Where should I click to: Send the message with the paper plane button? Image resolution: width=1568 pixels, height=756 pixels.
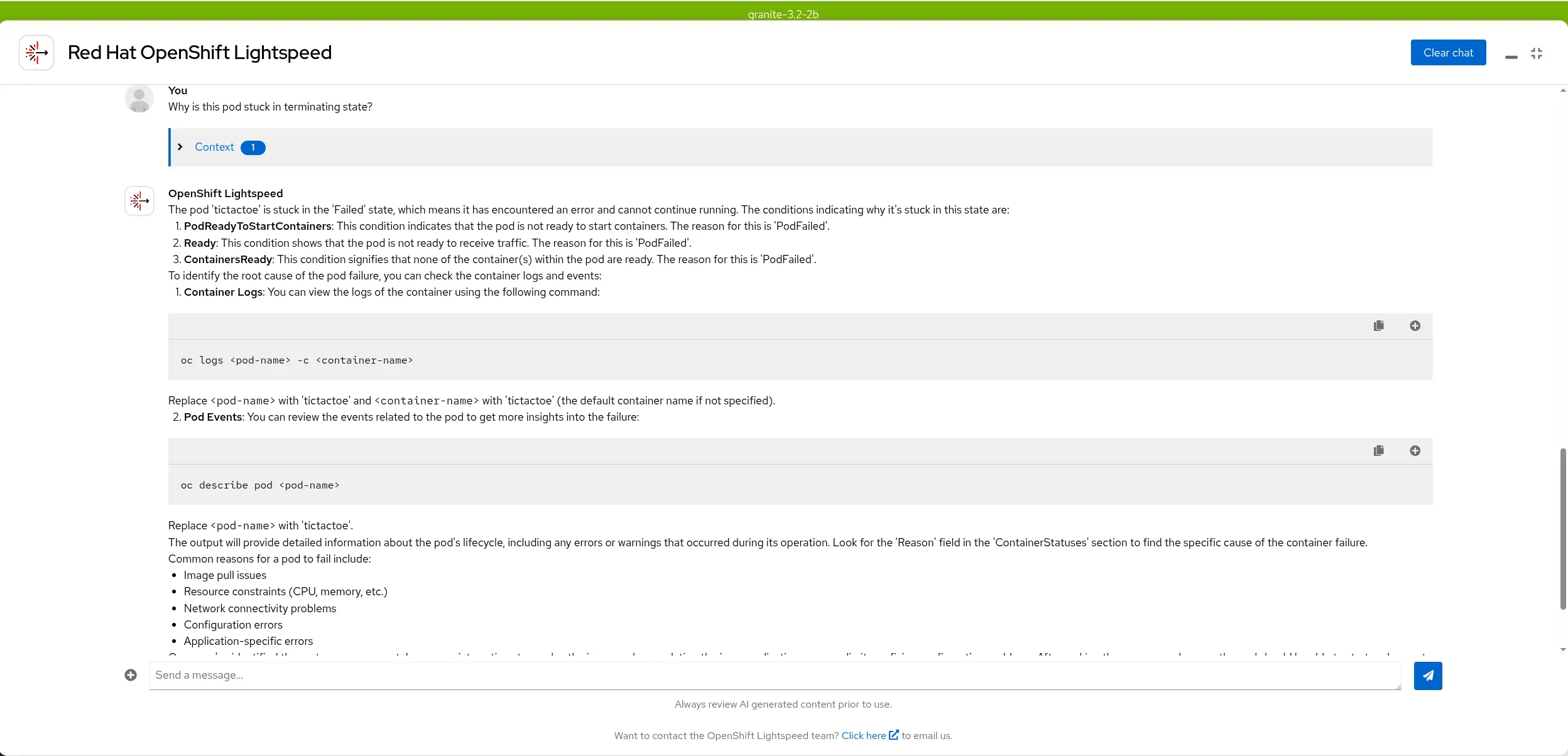coord(1428,676)
